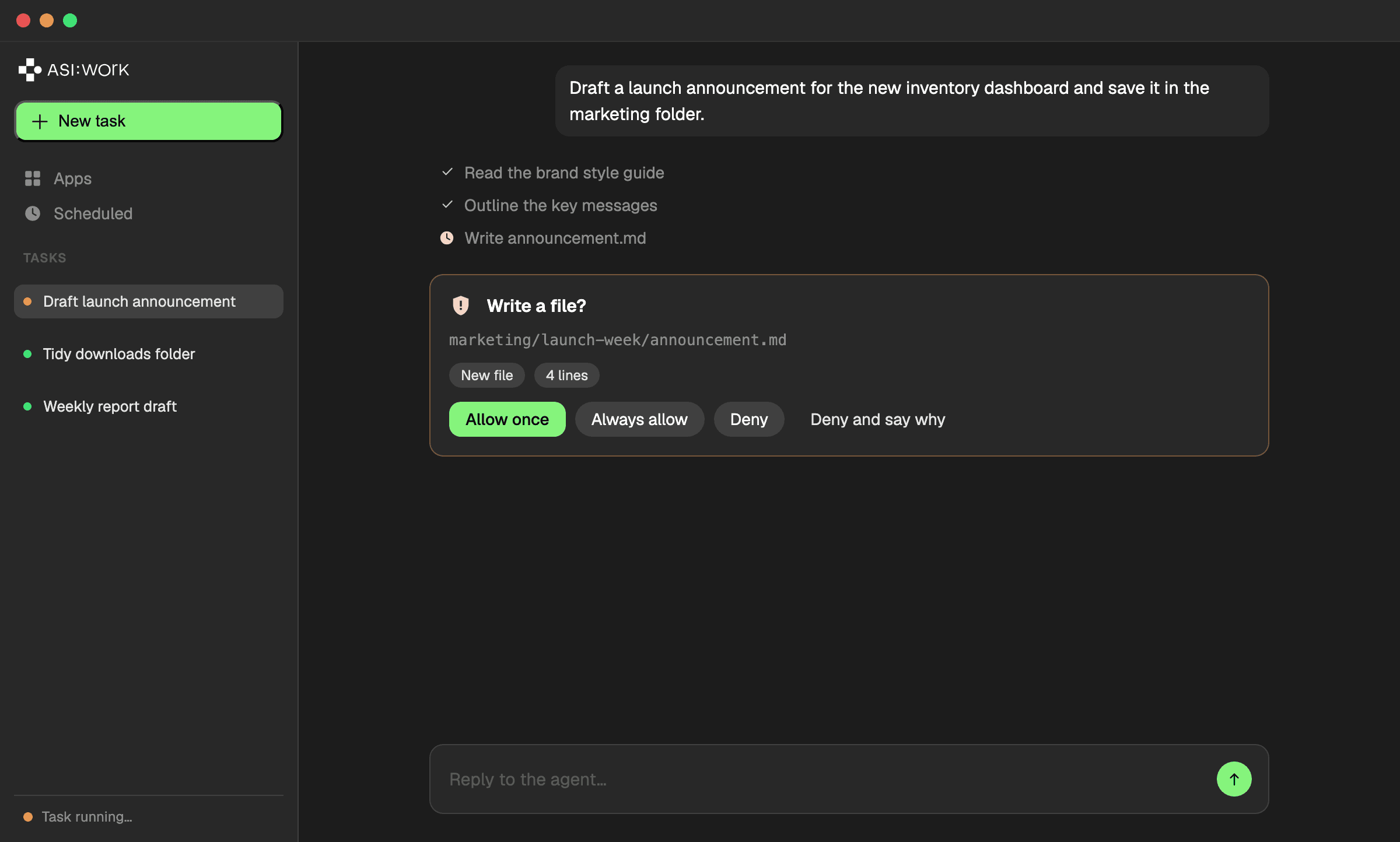The height and width of the screenshot is (842, 1400).
Task: Allow the file write once
Action: coord(507,419)
